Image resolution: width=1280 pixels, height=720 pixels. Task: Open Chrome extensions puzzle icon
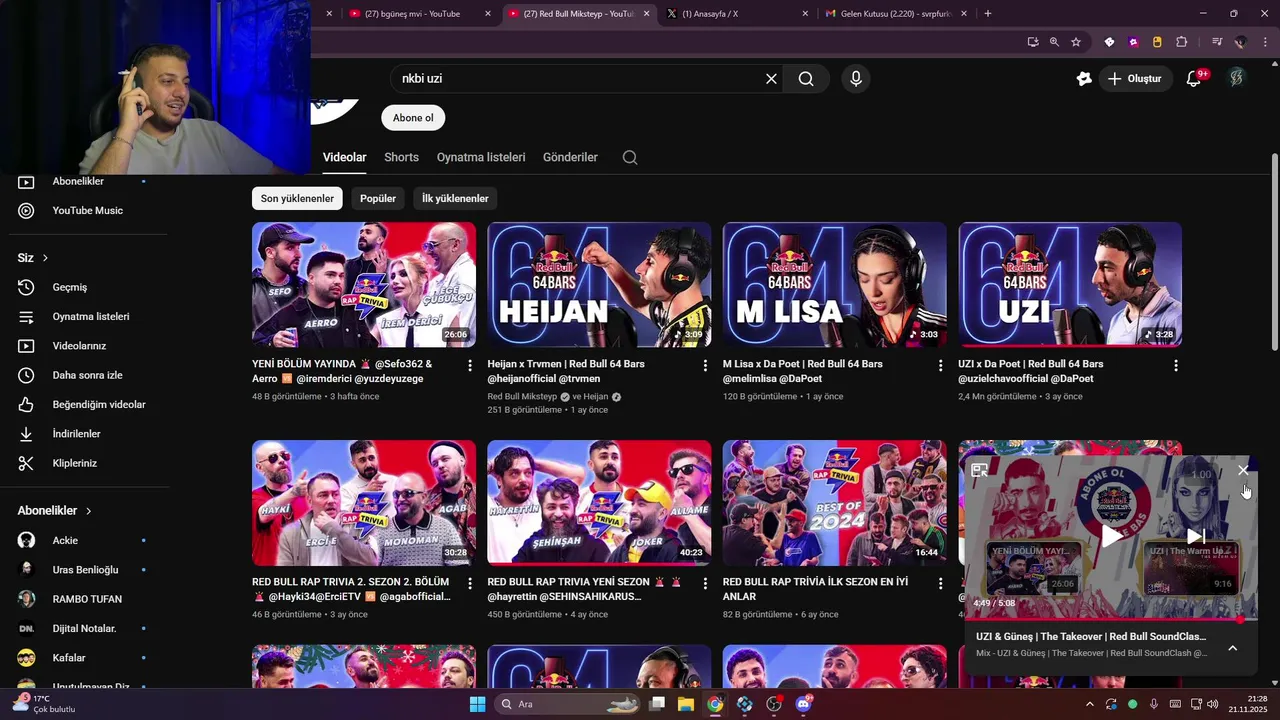[1182, 42]
